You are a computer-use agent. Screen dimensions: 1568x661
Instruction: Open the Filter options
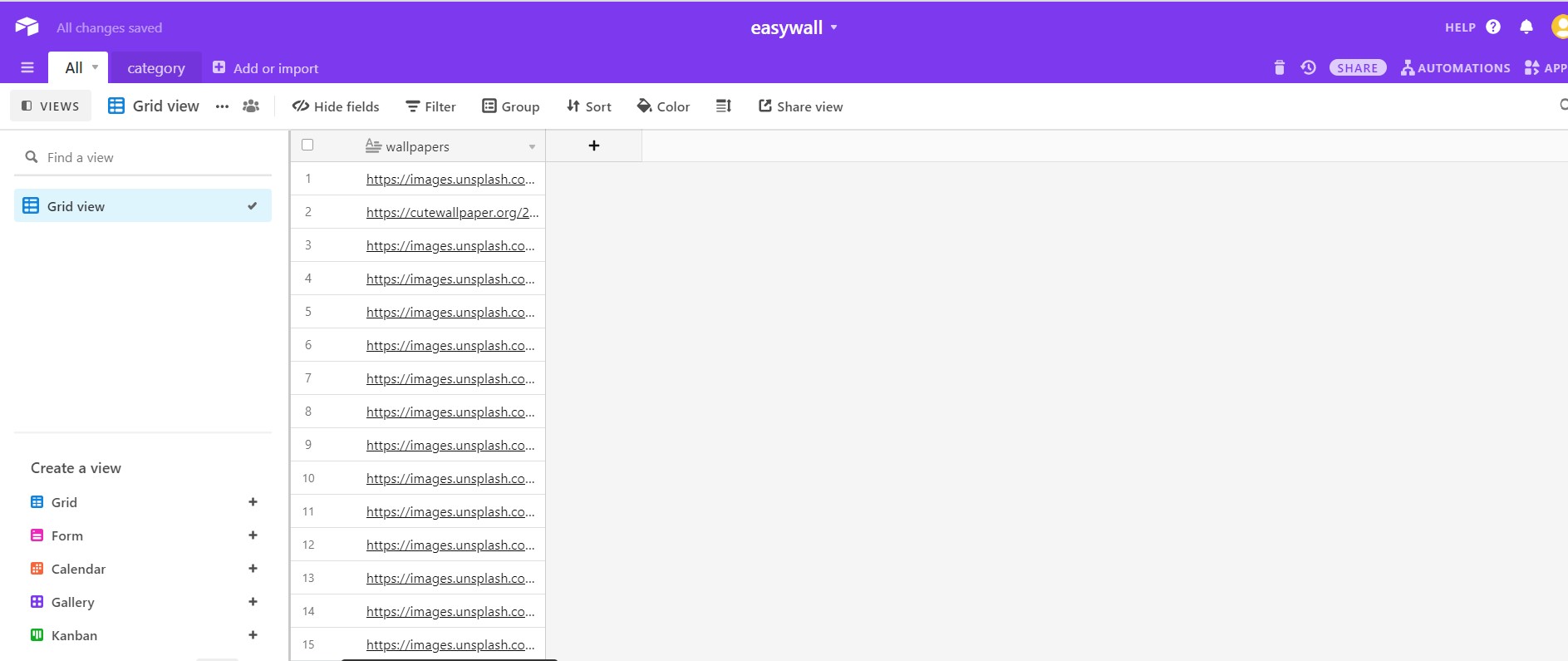pos(430,106)
